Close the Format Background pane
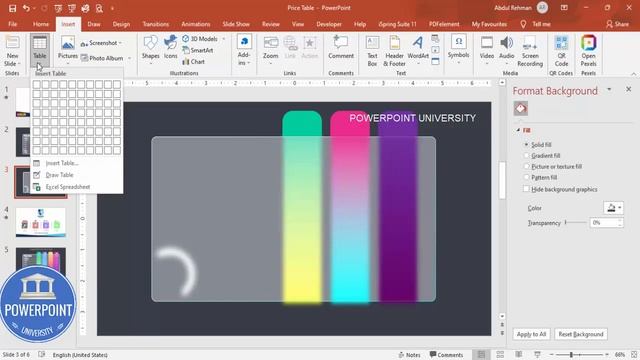 pyautogui.click(x=628, y=89)
